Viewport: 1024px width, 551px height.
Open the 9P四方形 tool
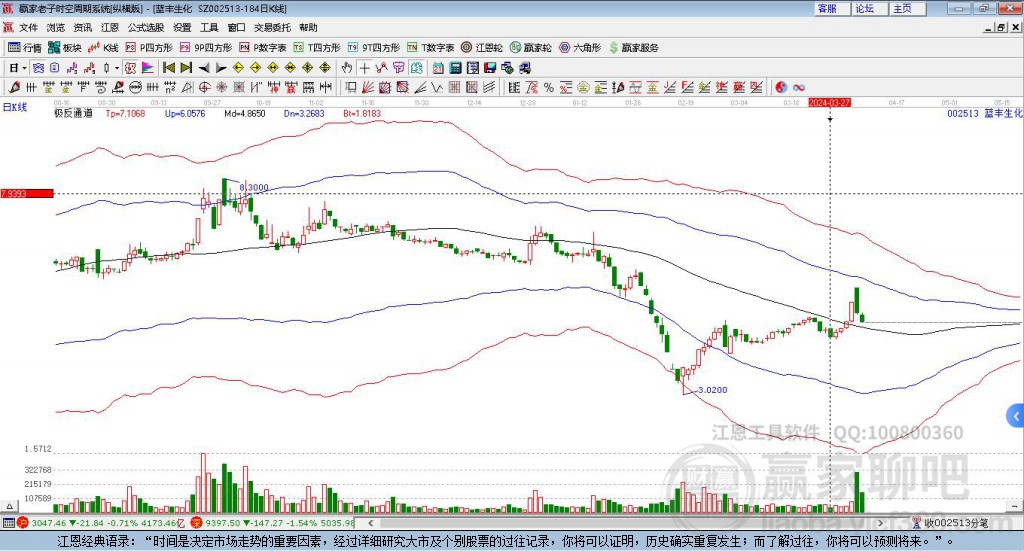pyautogui.click(x=206, y=48)
